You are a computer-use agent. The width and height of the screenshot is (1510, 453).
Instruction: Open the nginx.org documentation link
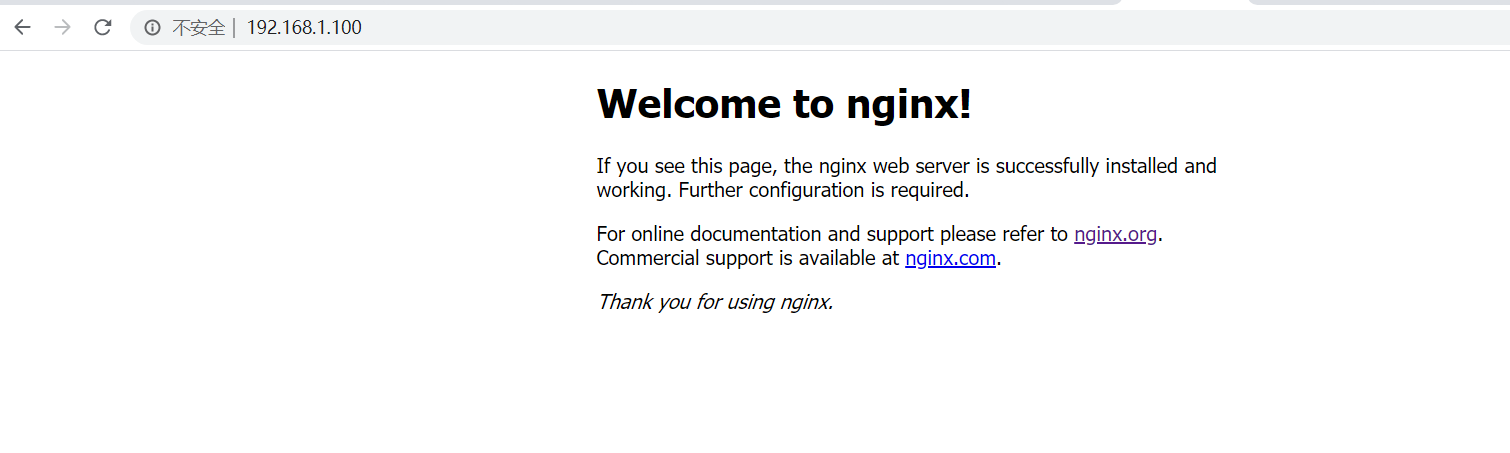(1115, 234)
